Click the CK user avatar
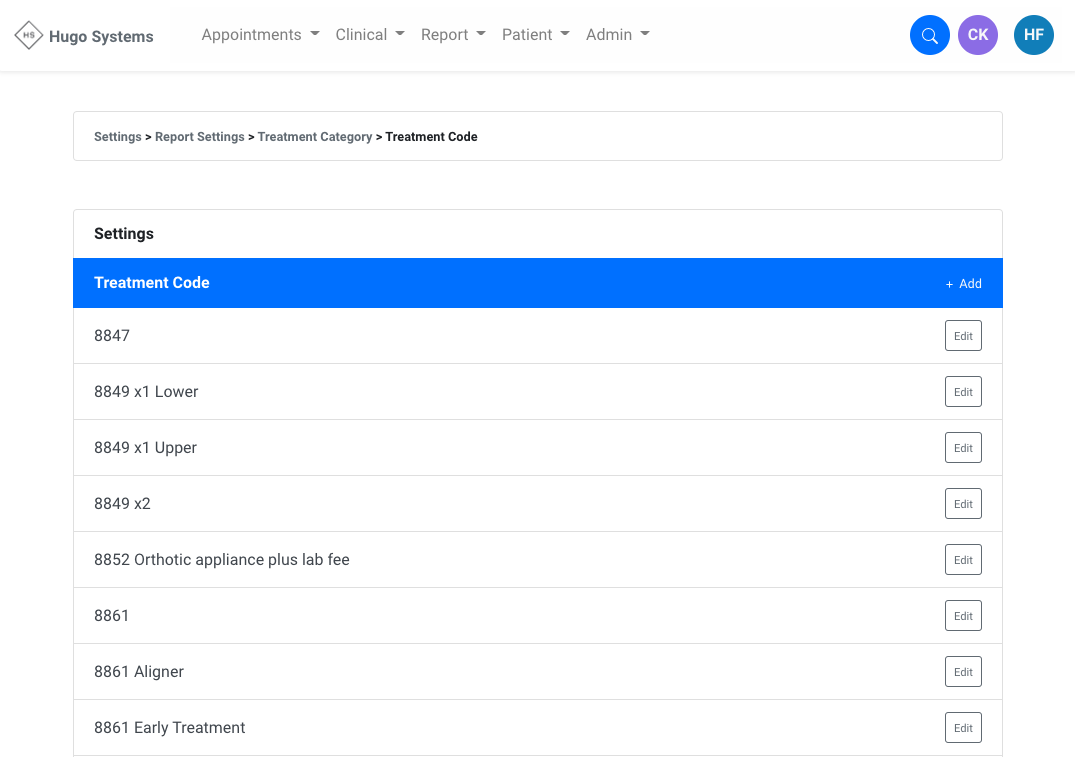Screen dimensions: 1075x757 point(977,36)
